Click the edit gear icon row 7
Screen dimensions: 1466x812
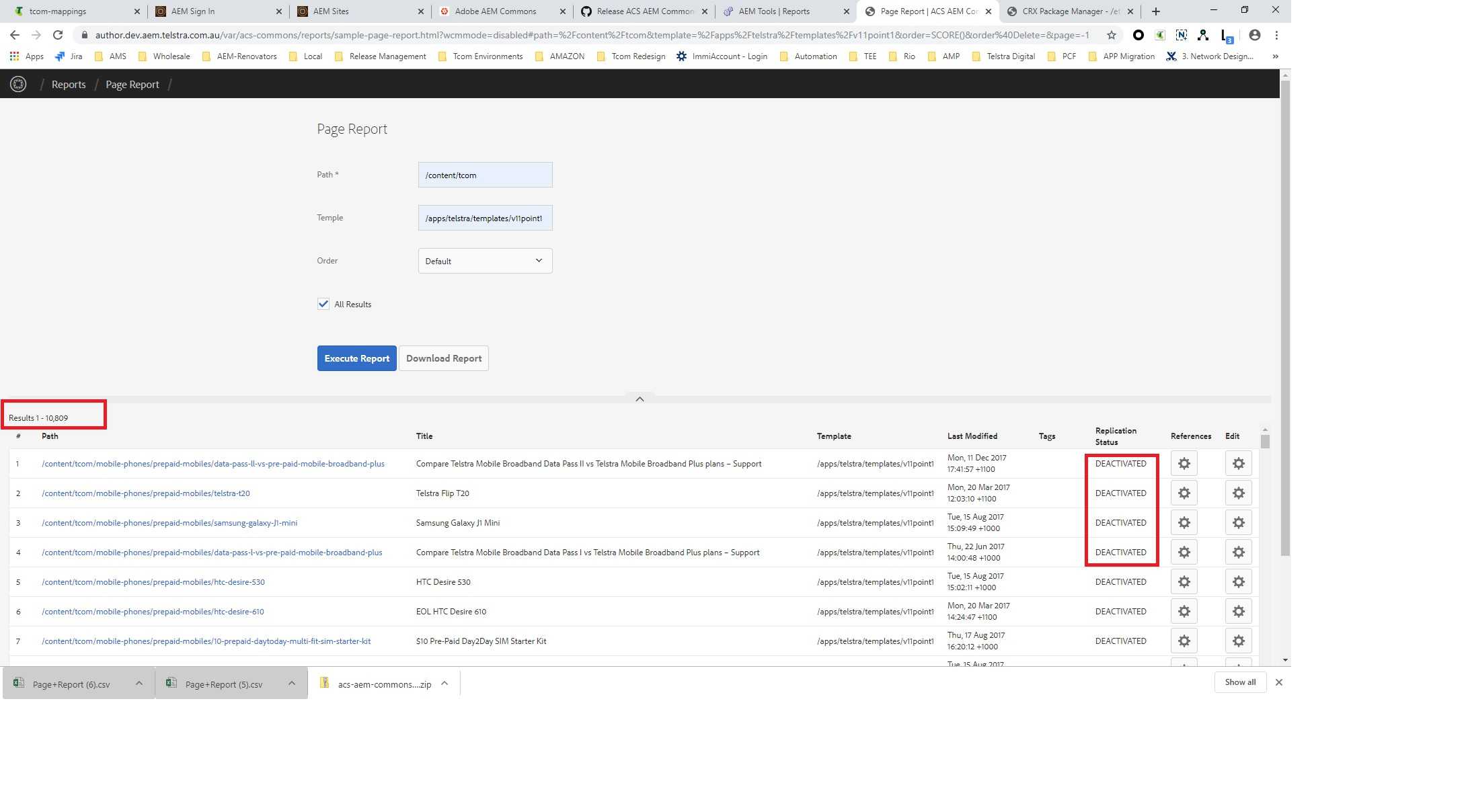[1238, 641]
